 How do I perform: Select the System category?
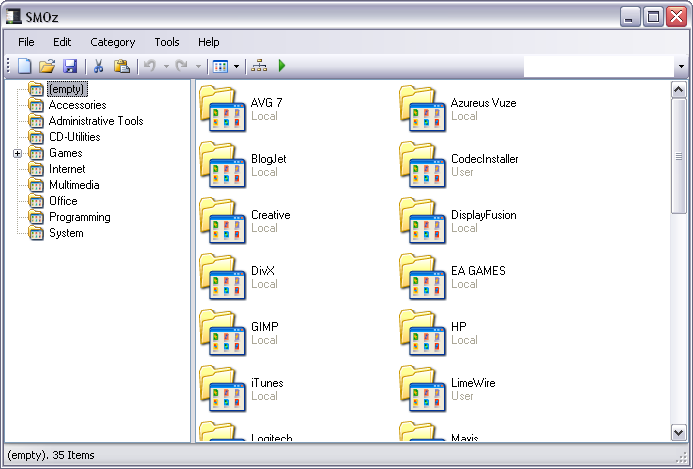pos(66,233)
